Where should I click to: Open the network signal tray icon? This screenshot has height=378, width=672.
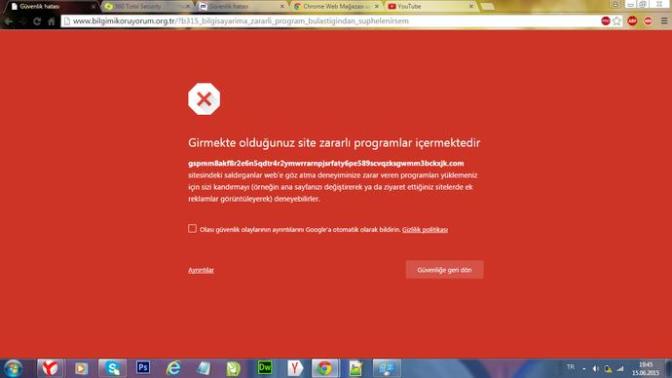tap(620, 369)
